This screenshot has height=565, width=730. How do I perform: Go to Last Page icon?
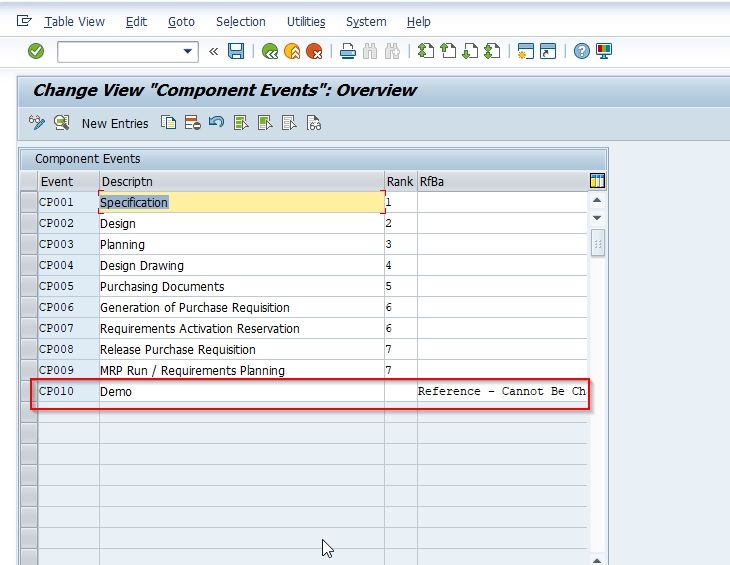(x=493, y=51)
